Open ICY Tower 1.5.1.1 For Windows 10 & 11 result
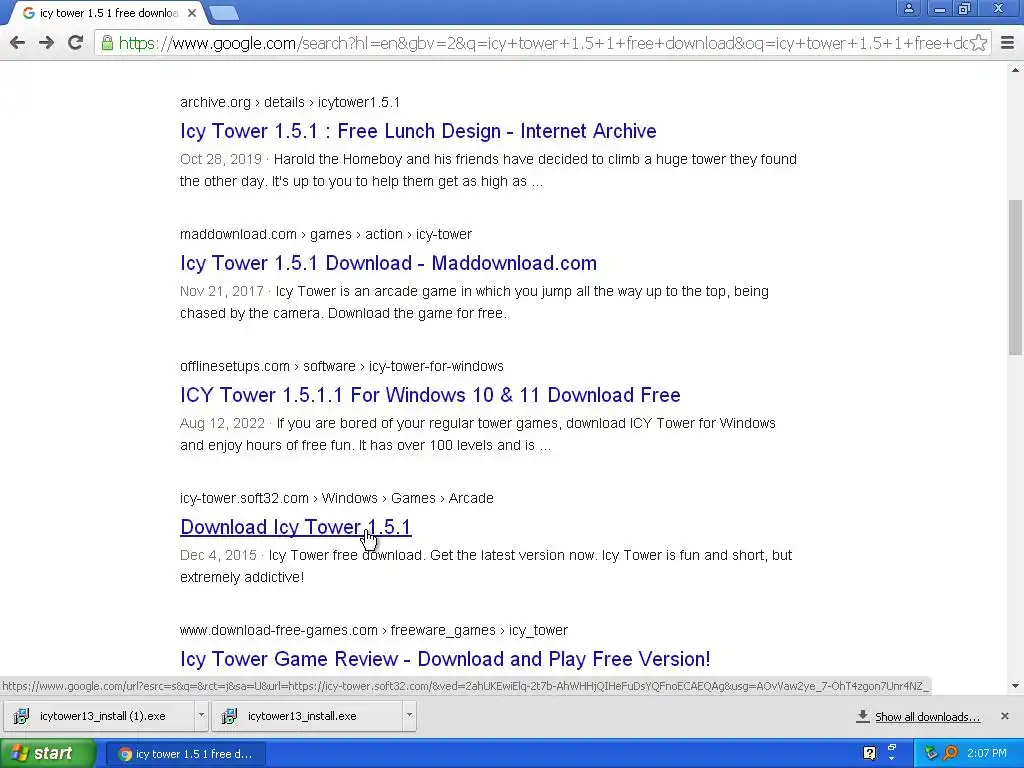 click(x=430, y=395)
